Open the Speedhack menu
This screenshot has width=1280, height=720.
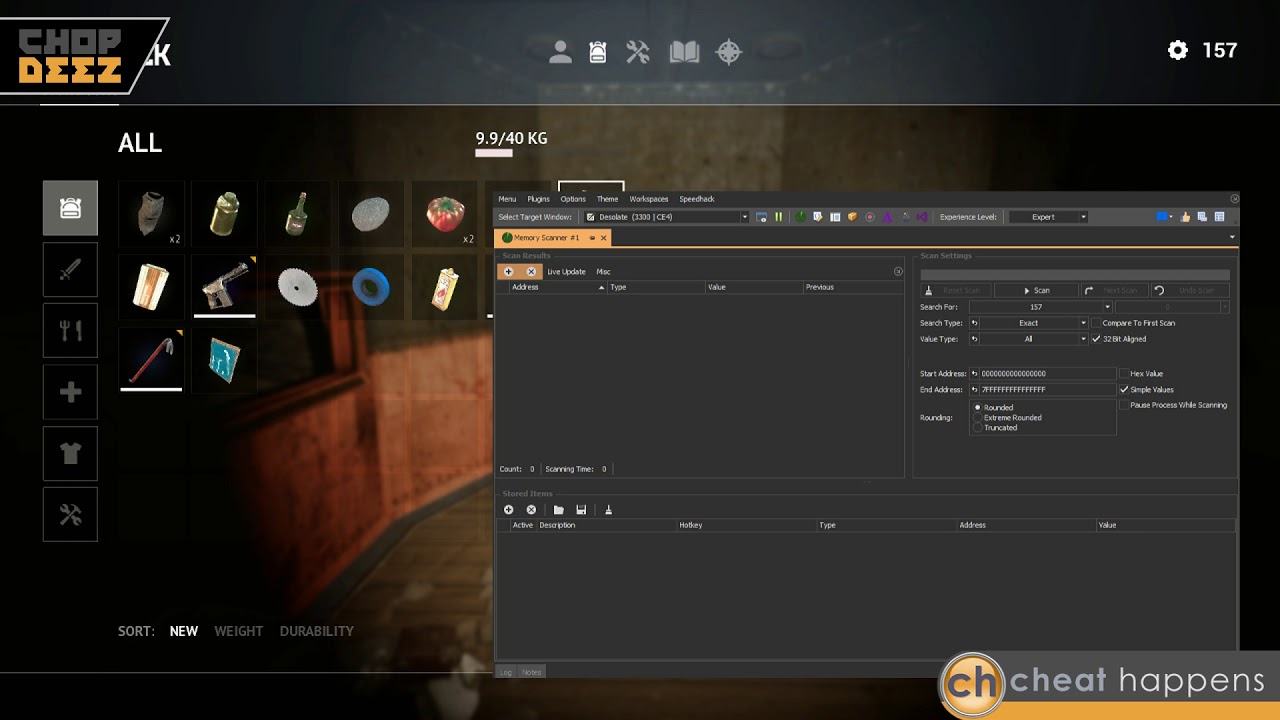click(697, 199)
